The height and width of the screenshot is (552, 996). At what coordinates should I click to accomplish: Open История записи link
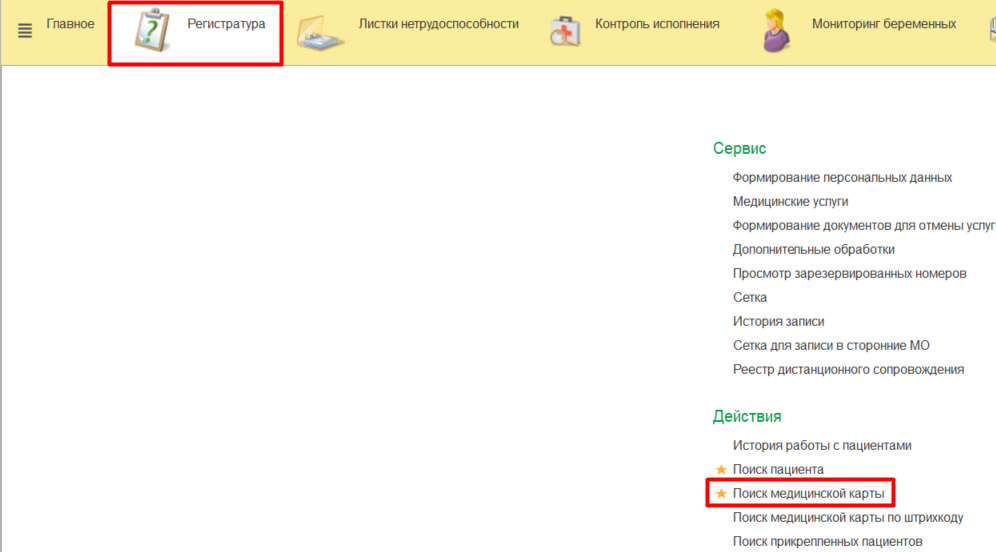click(x=778, y=321)
